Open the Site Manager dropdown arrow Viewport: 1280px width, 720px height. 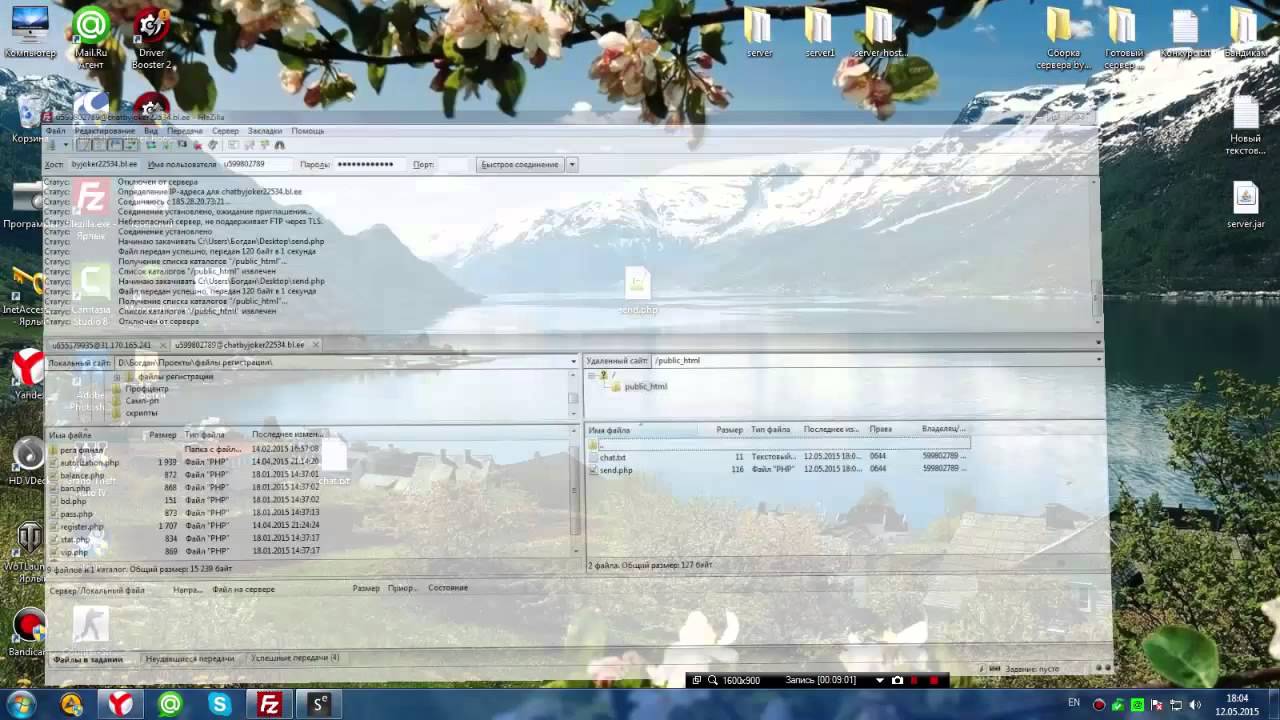66,145
